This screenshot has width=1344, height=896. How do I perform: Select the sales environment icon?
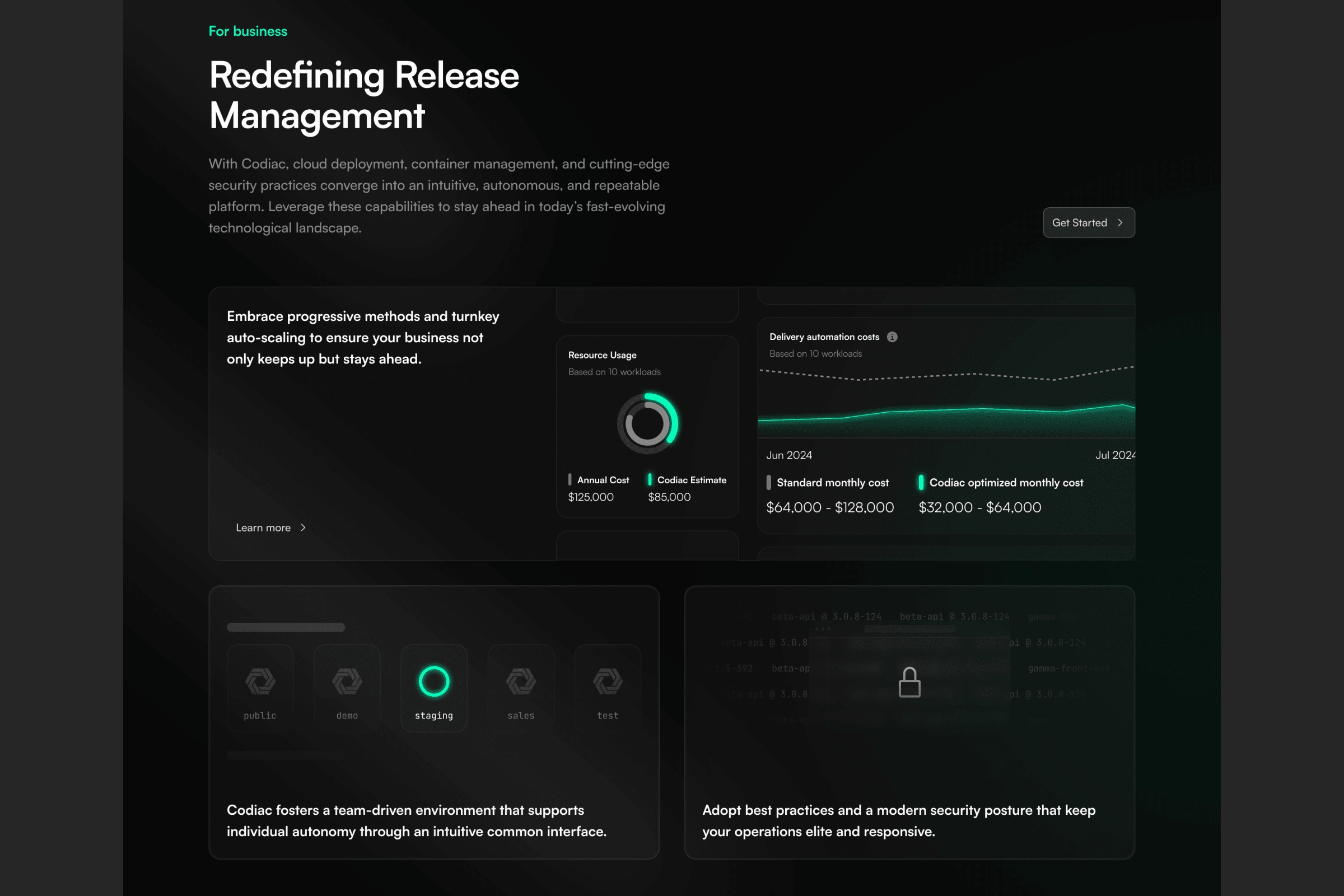point(521,681)
